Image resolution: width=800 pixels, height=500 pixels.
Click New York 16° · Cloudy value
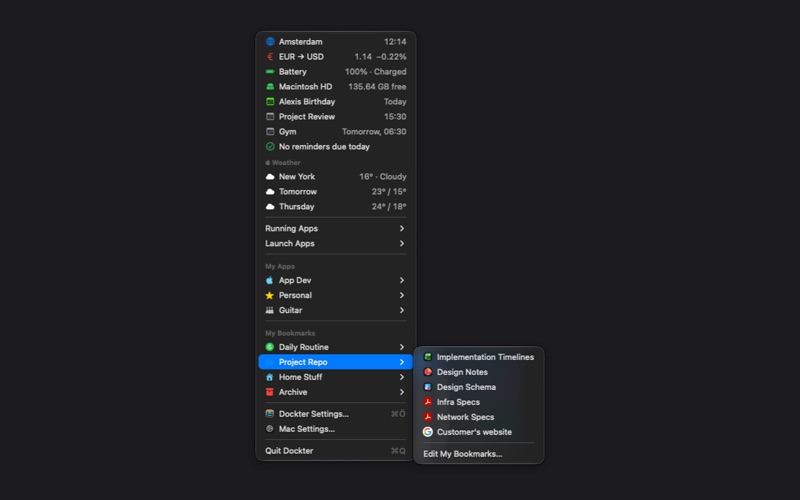point(383,177)
